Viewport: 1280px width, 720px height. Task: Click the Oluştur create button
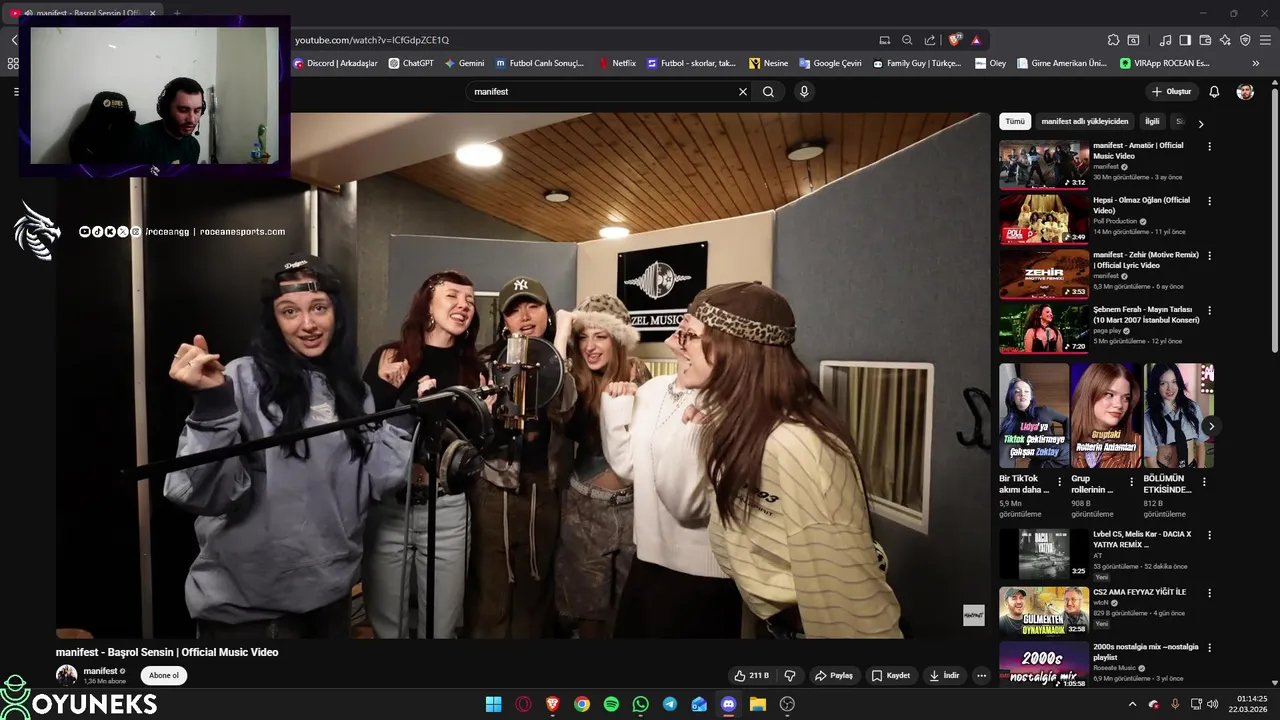click(1172, 91)
